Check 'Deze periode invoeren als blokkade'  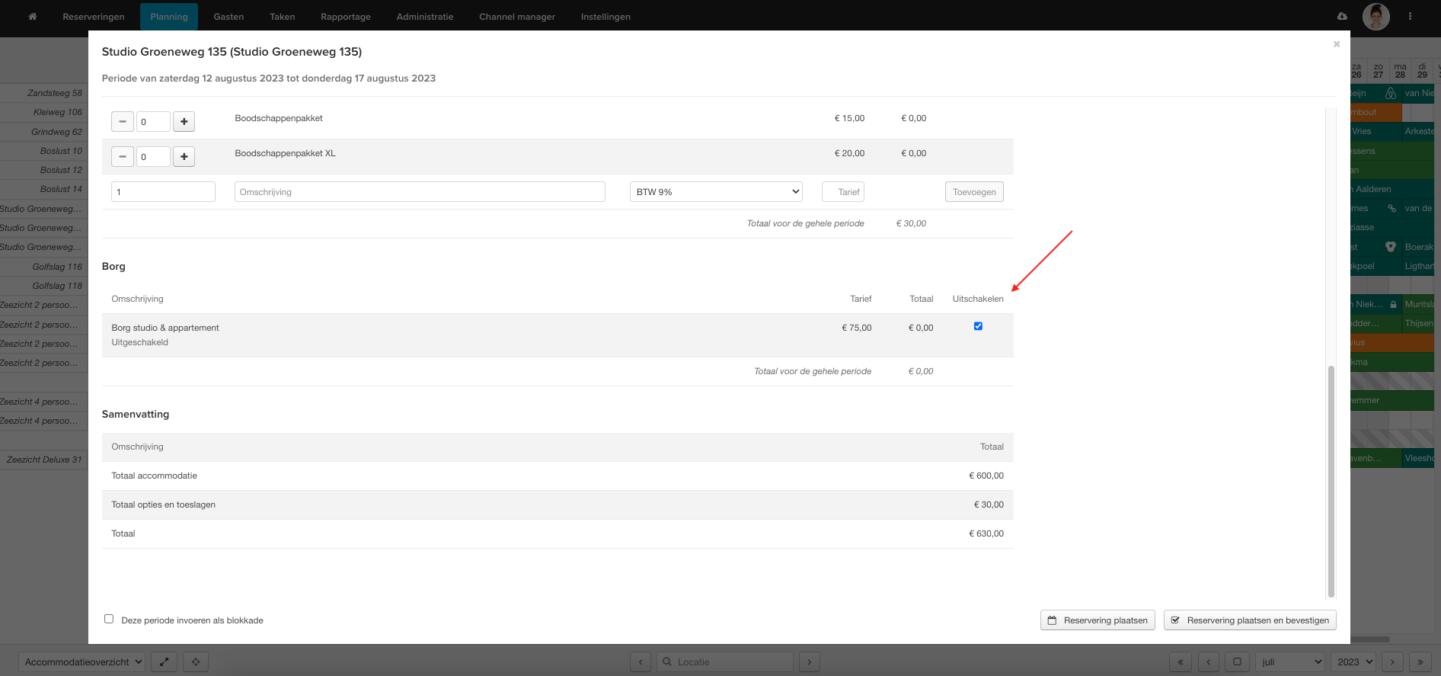point(109,619)
